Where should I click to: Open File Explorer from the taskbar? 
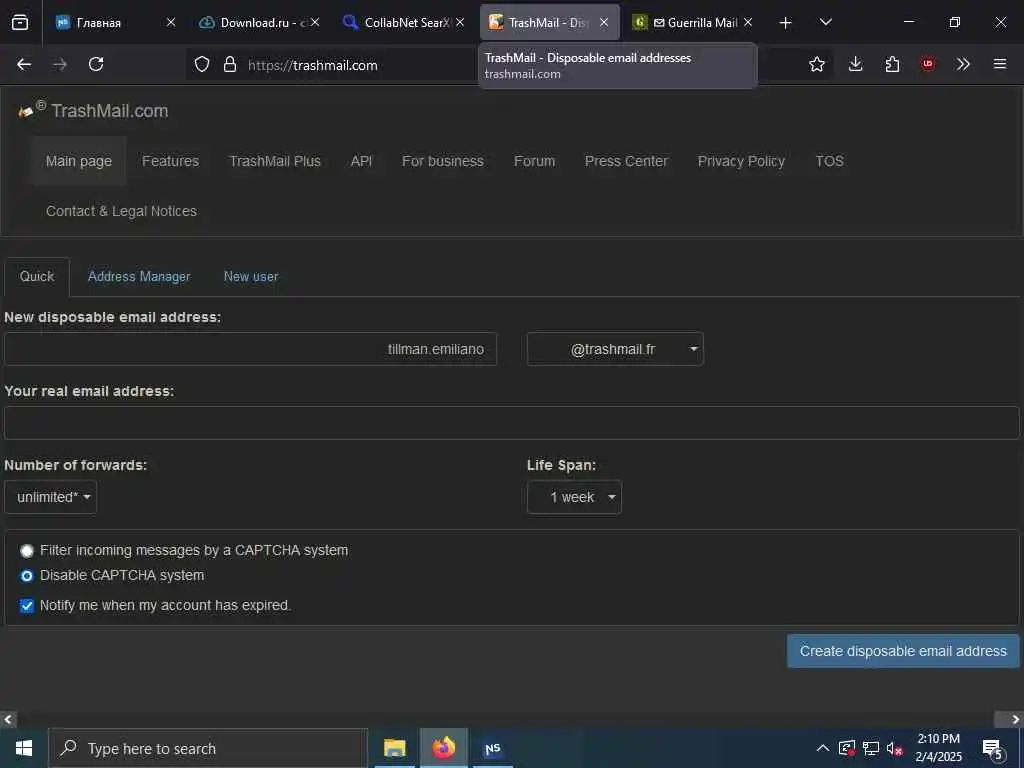click(x=394, y=748)
